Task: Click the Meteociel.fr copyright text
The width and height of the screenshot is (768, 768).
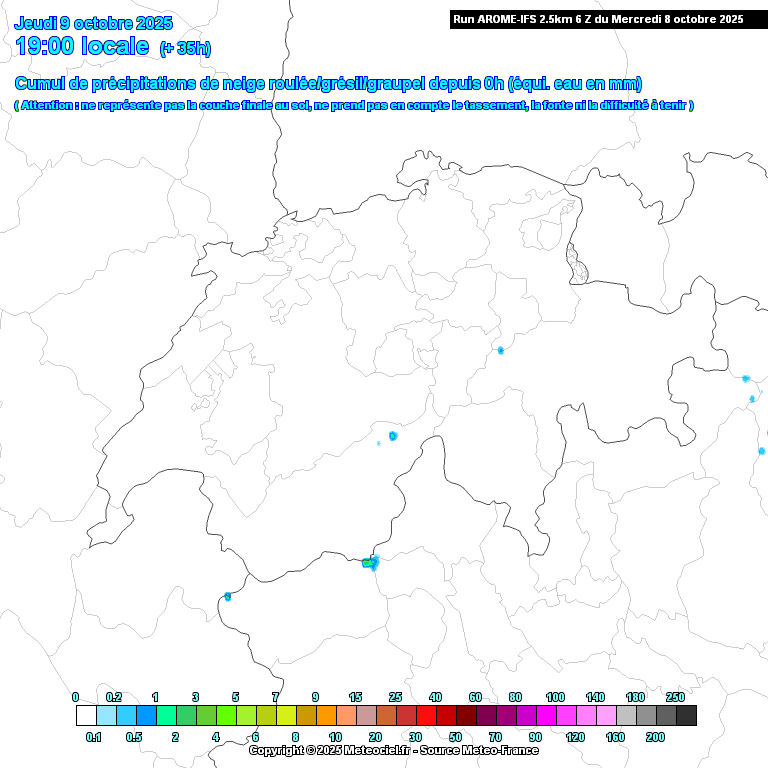Action: click(x=393, y=750)
